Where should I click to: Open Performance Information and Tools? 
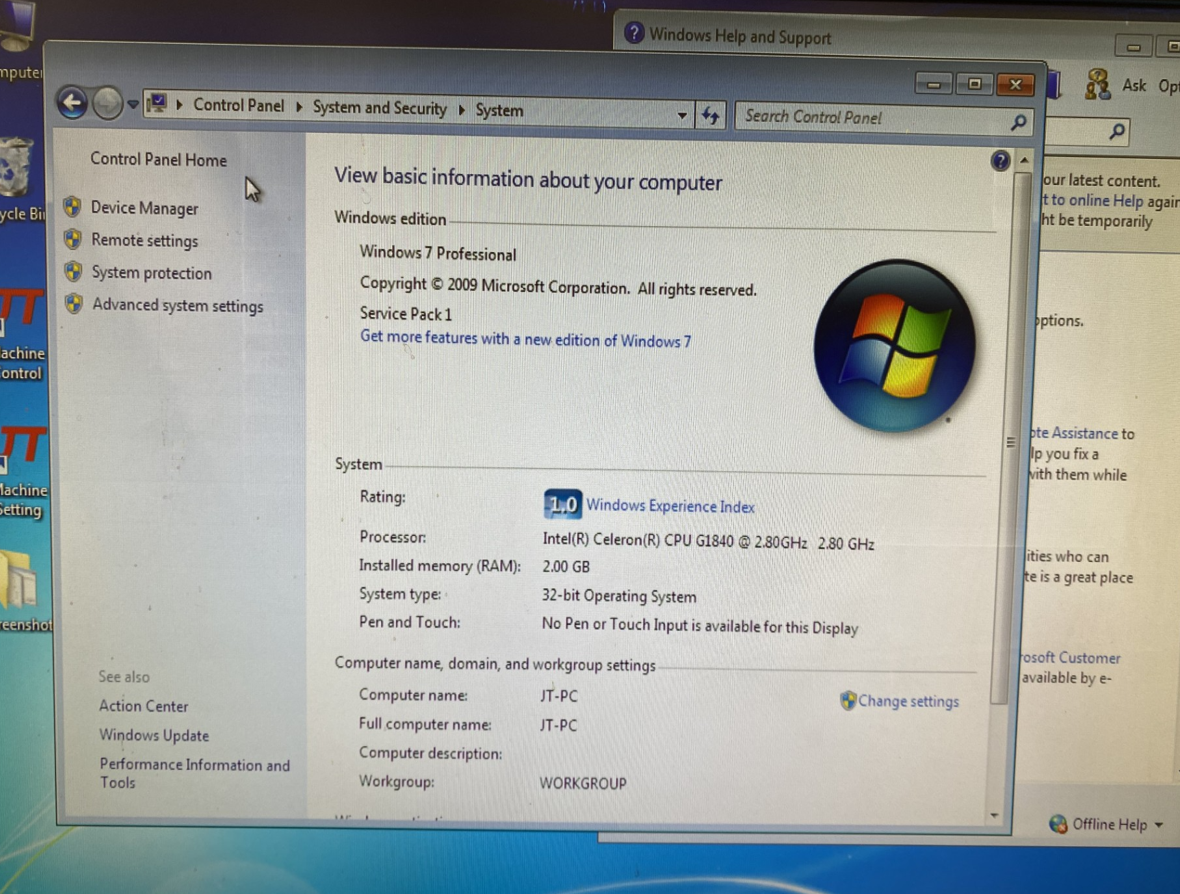click(x=194, y=774)
